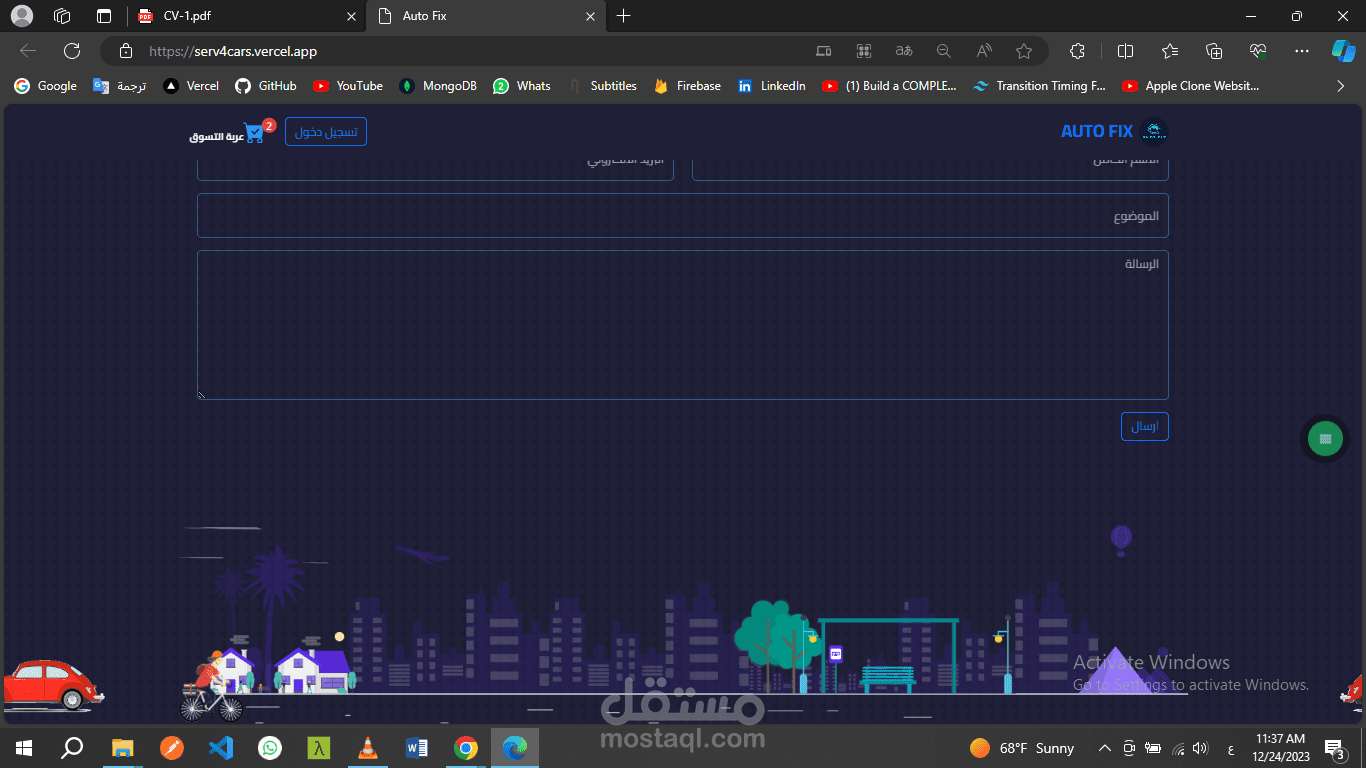Open Browser essentials heart icon
Viewport: 1366px width, 768px height.
tap(1258, 51)
